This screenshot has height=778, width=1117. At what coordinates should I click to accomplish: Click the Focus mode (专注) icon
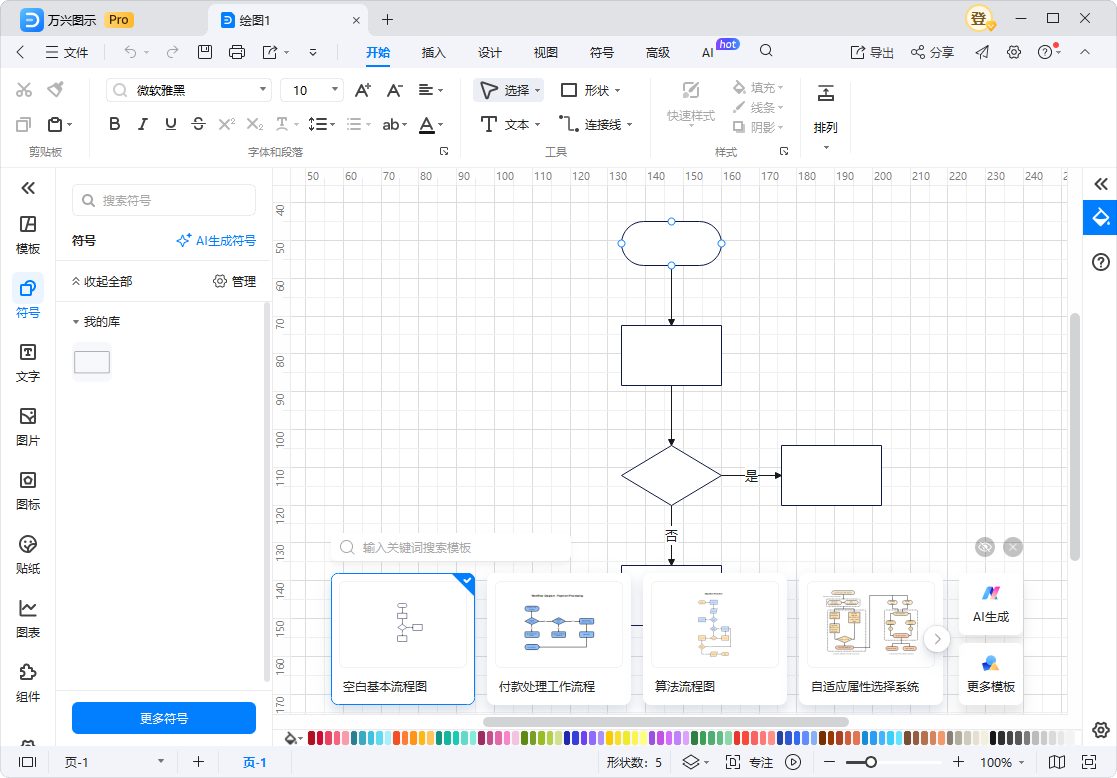pos(733,762)
